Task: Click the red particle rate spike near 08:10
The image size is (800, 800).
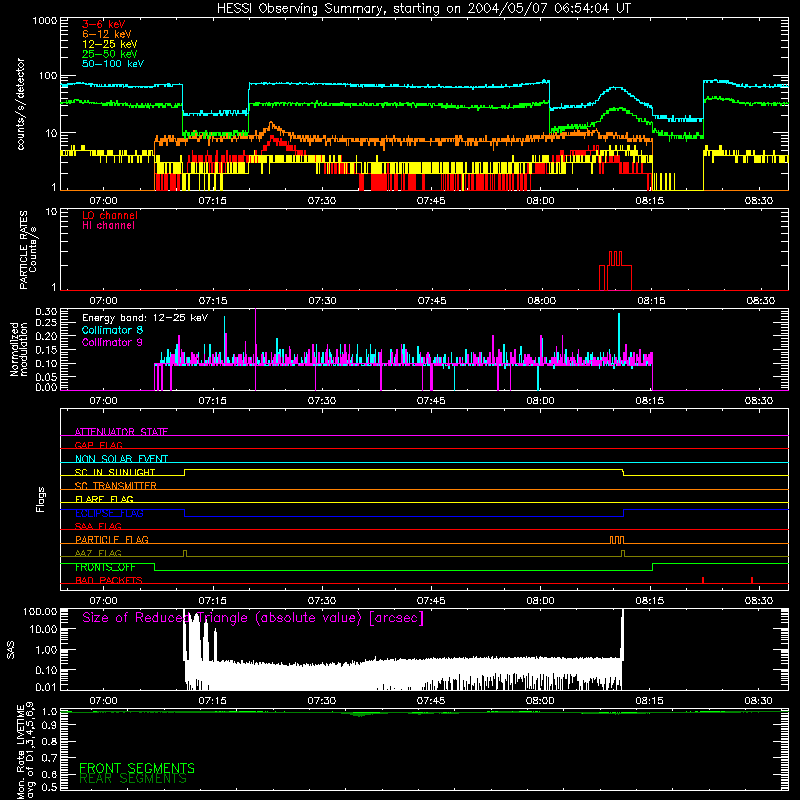Action: 615,270
